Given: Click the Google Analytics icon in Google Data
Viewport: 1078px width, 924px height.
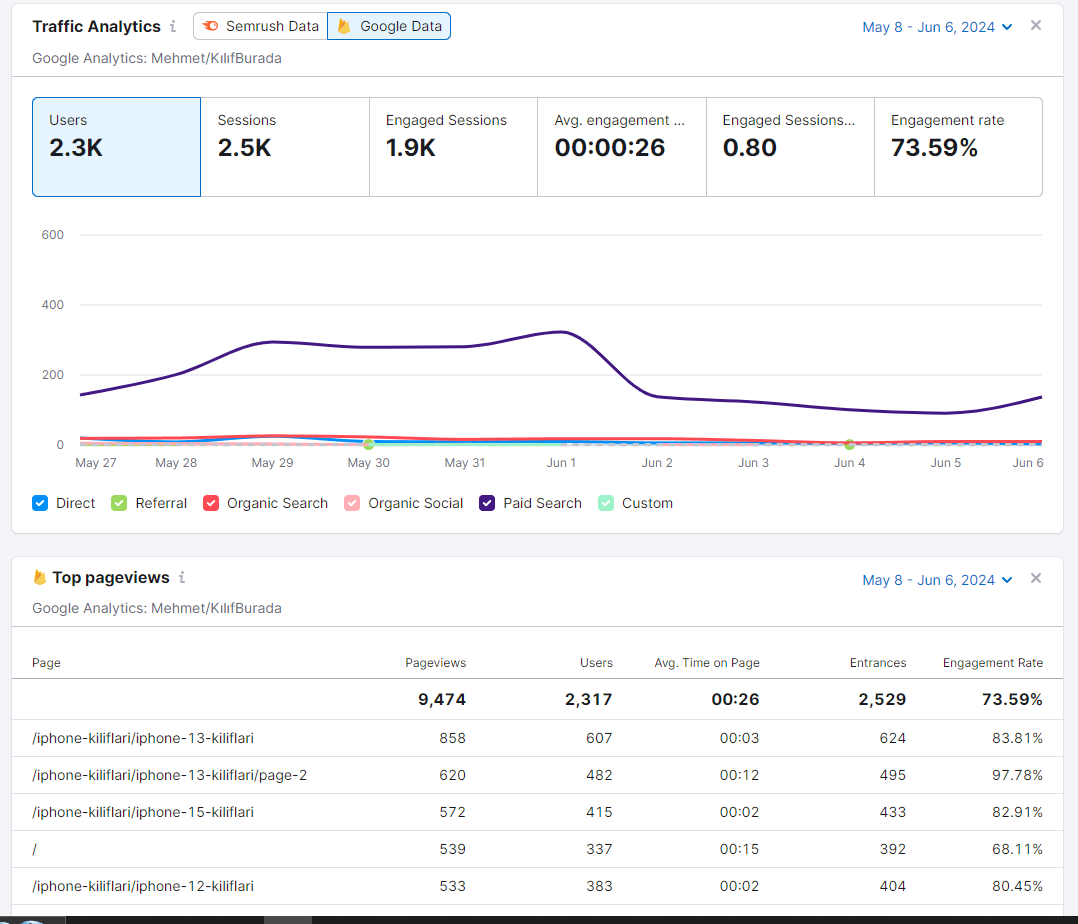Looking at the screenshot, I should click(x=344, y=26).
